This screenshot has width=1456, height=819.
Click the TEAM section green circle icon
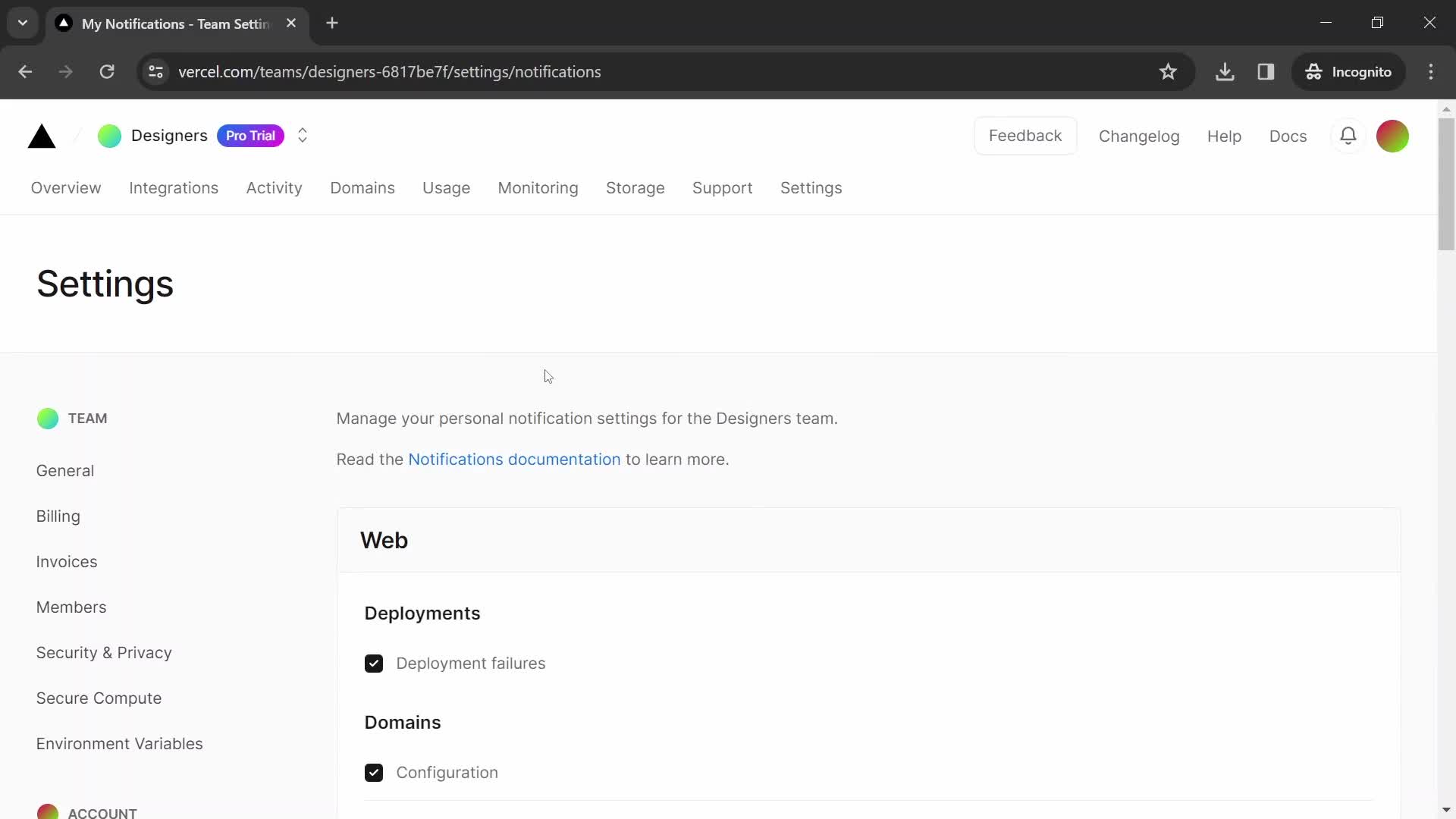pyautogui.click(x=47, y=418)
